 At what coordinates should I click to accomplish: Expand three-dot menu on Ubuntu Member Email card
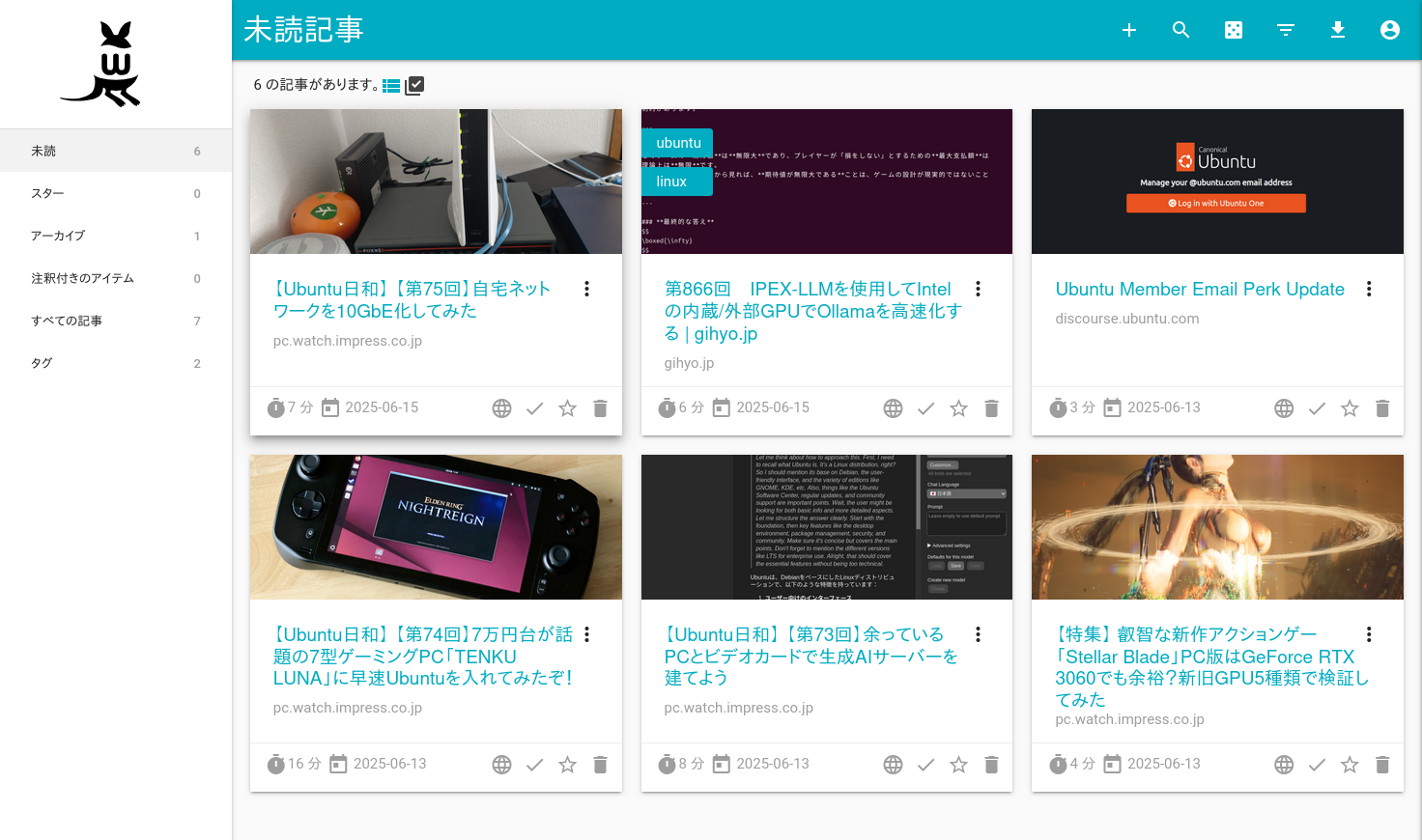pos(1369,289)
